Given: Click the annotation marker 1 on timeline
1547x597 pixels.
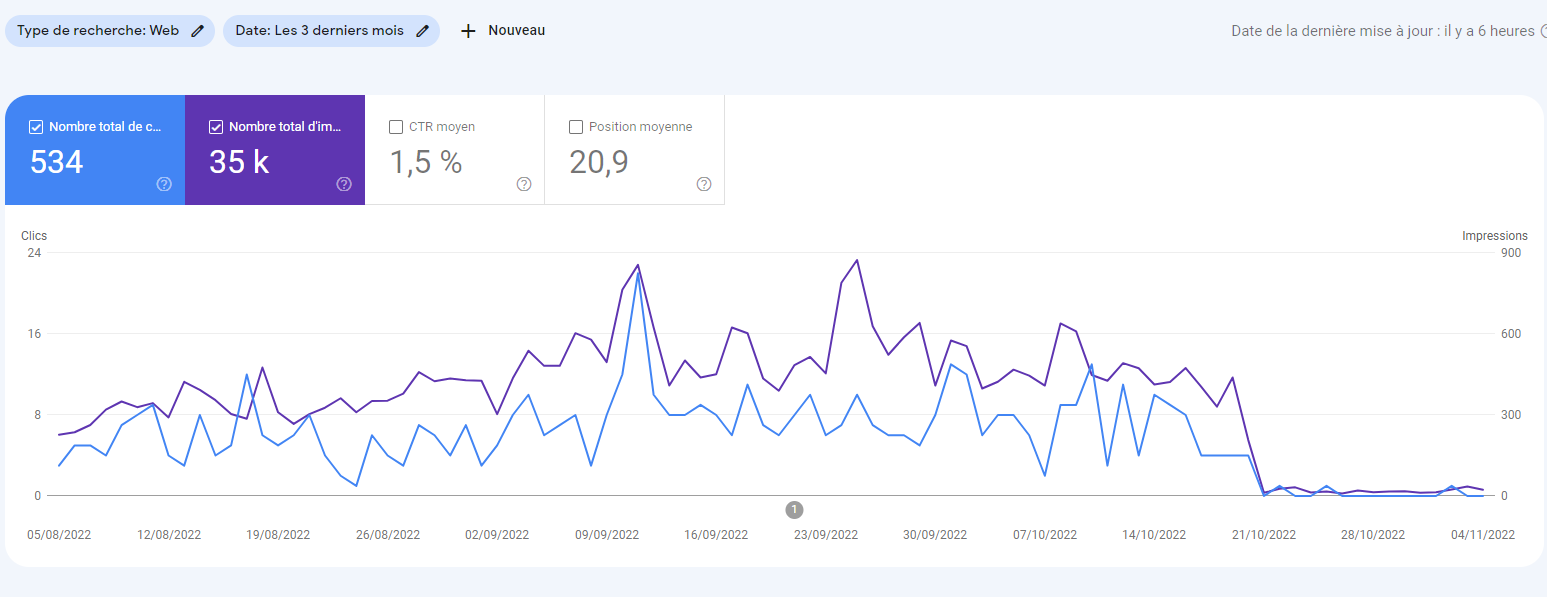Looking at the screenshot, I should pos(794,510).
